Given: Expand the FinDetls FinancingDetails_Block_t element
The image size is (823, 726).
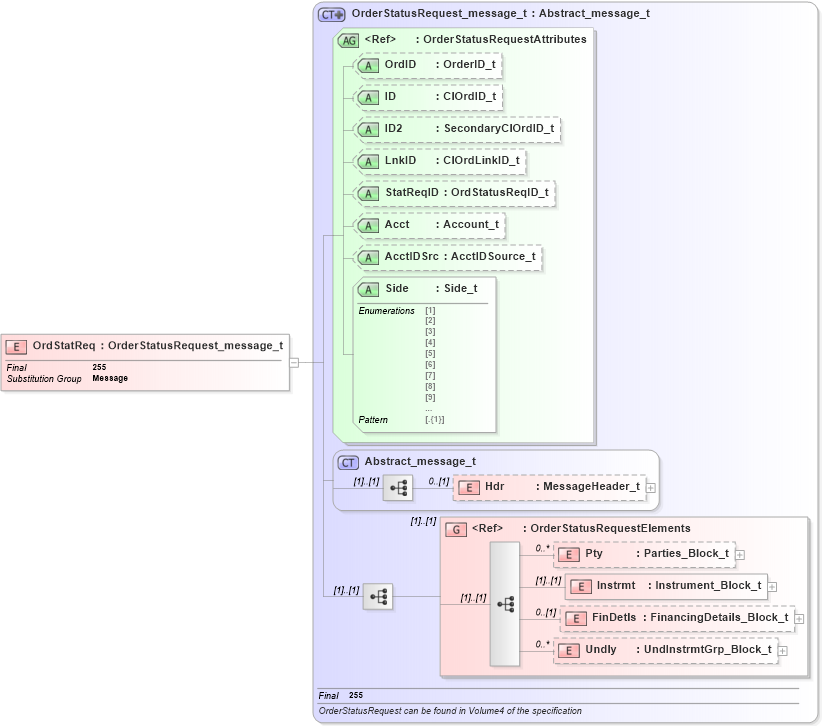Looking at the screenshot, I should coord(798,618).
